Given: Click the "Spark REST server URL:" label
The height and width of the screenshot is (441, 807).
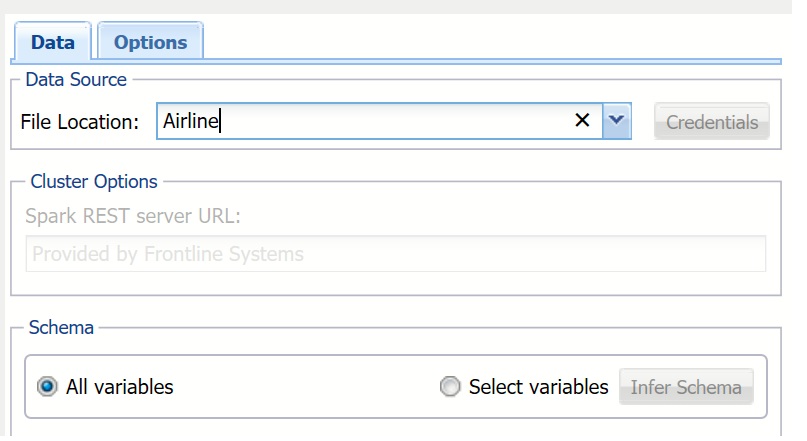Looking at the screenshot, I should point(133,216).
